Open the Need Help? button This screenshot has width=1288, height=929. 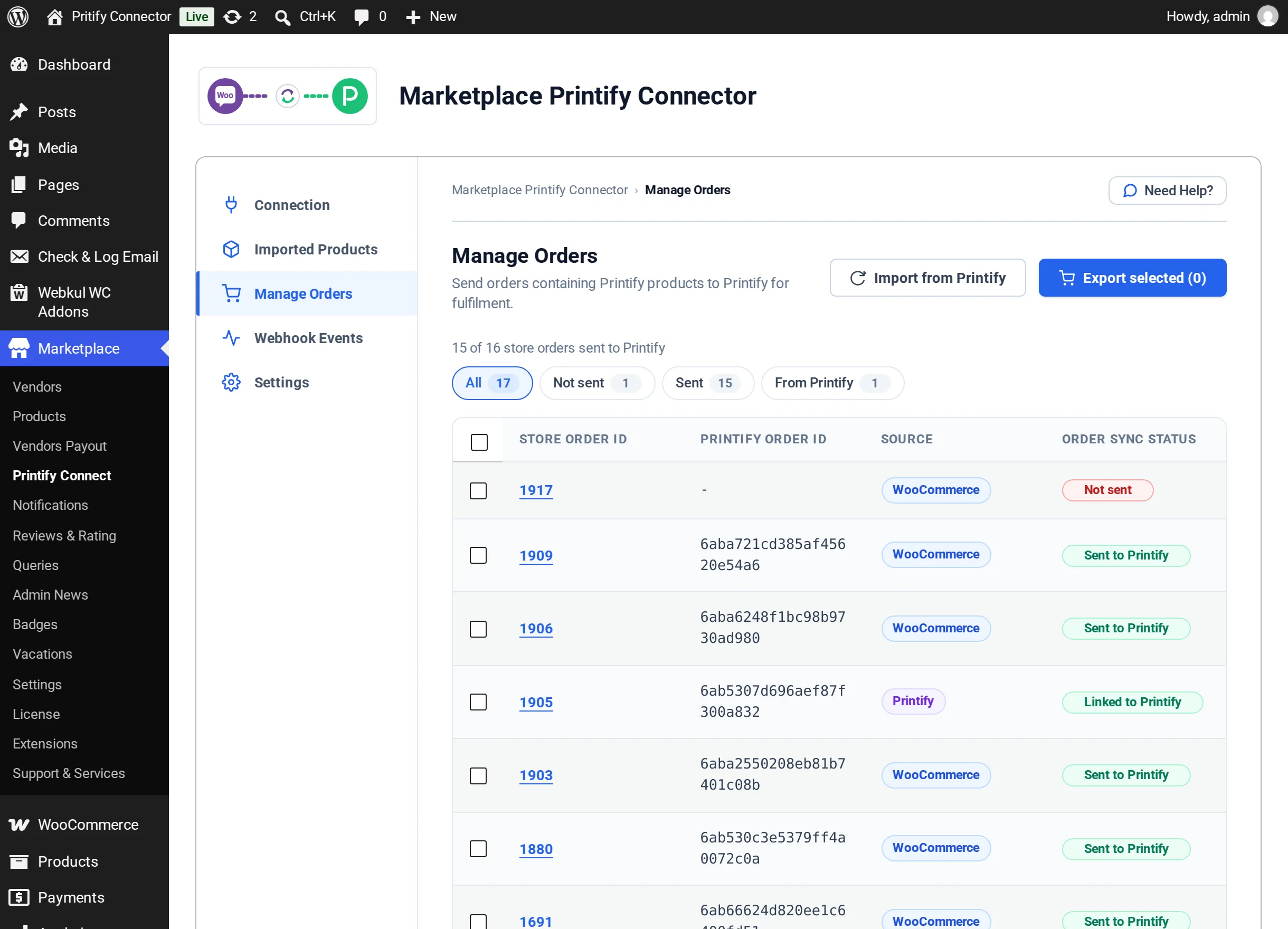(1167, 190)
